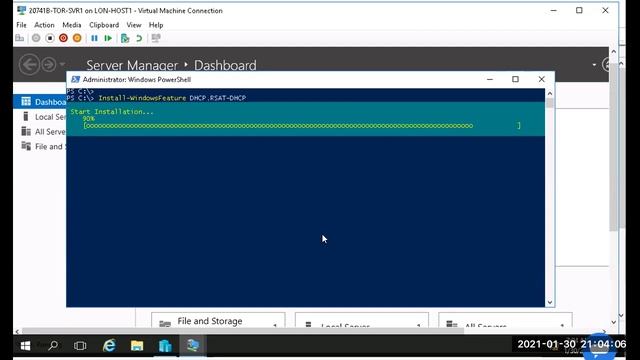
Task: Open the Media menu
Action: click(71, 25)
